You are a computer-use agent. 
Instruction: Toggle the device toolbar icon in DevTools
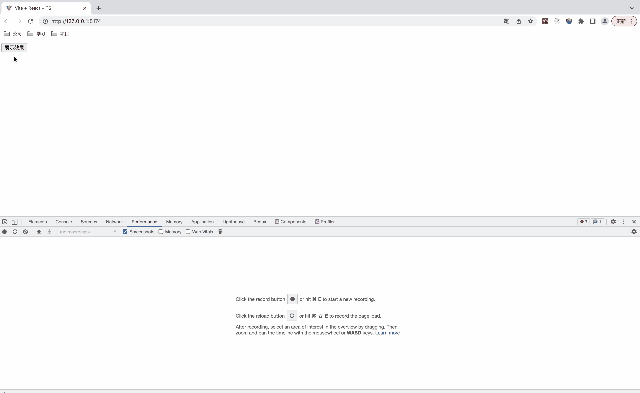pos(14,222)
